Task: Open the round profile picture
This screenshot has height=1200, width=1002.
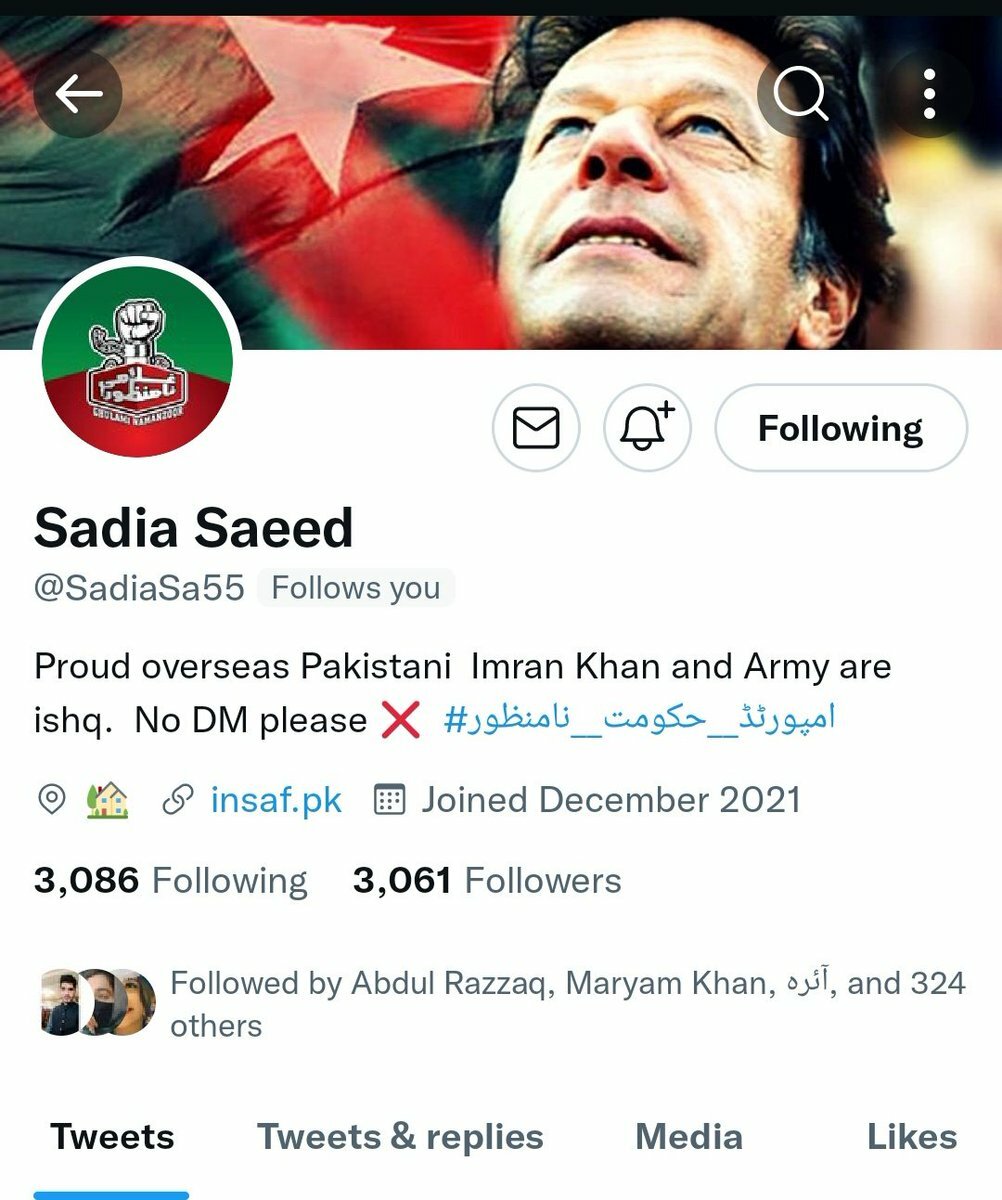Action: click(137, 362)
